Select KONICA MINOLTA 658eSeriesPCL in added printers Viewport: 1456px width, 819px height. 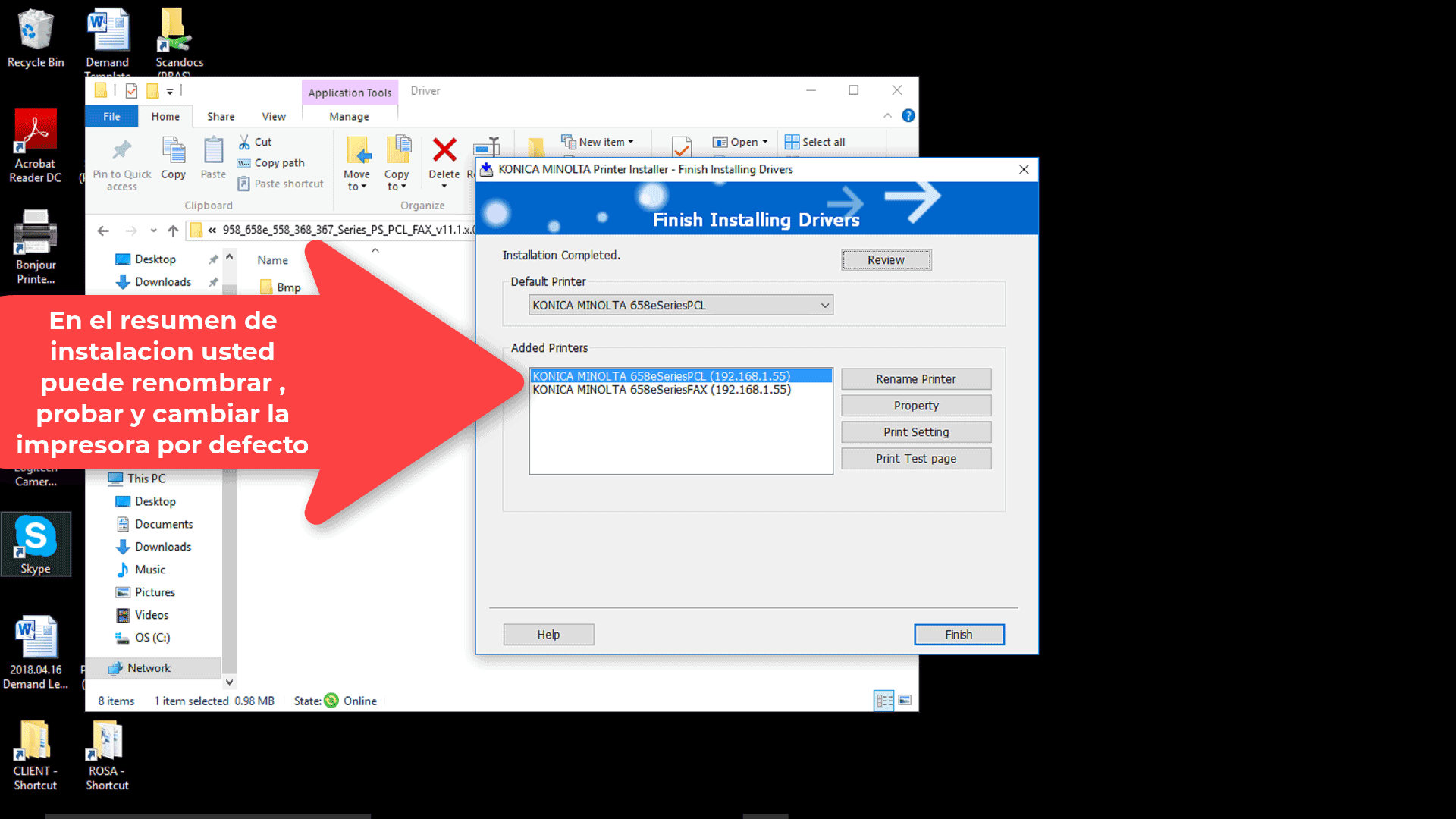point(681,376)
